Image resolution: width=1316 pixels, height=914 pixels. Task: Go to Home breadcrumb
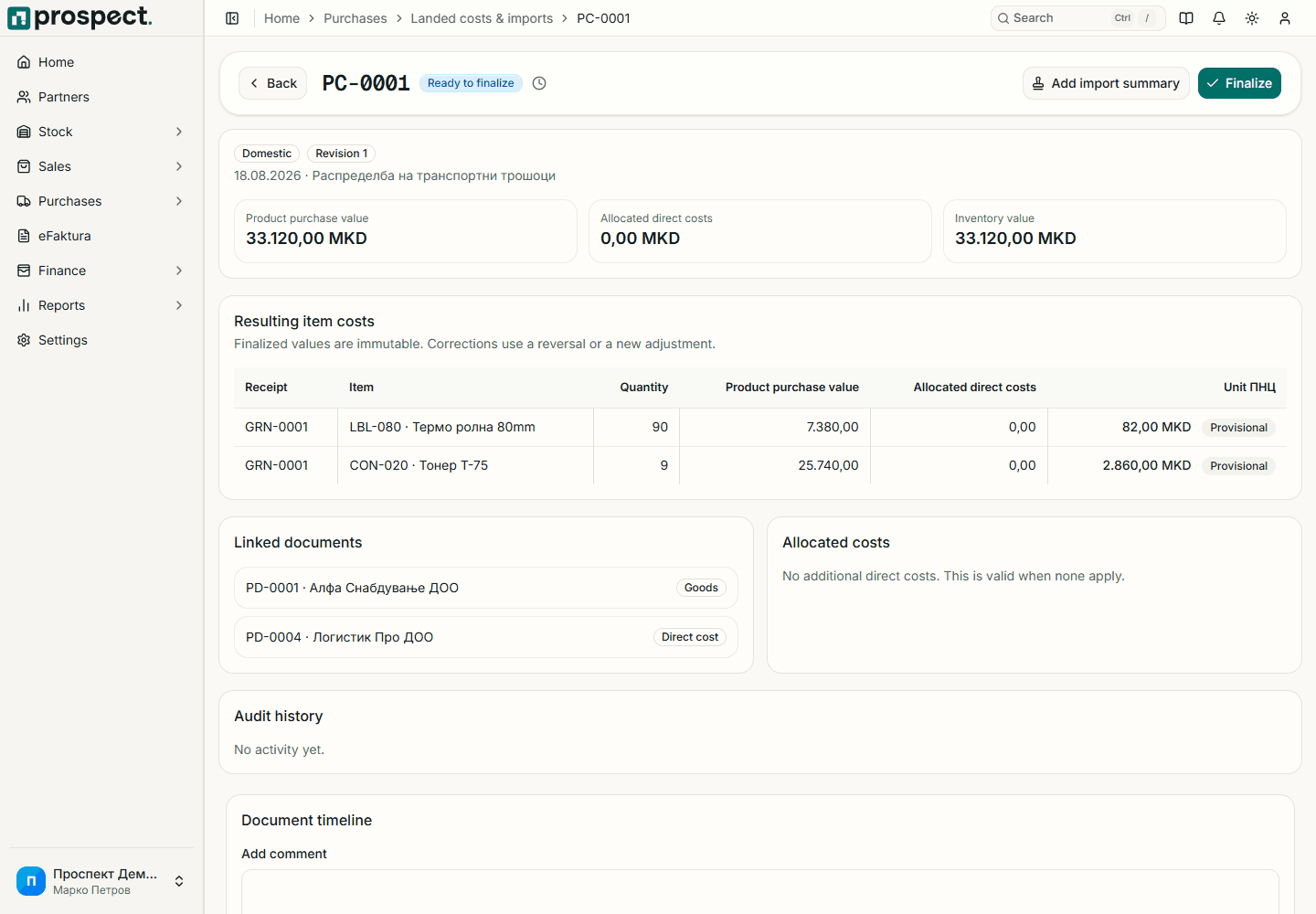click(281, 18)
